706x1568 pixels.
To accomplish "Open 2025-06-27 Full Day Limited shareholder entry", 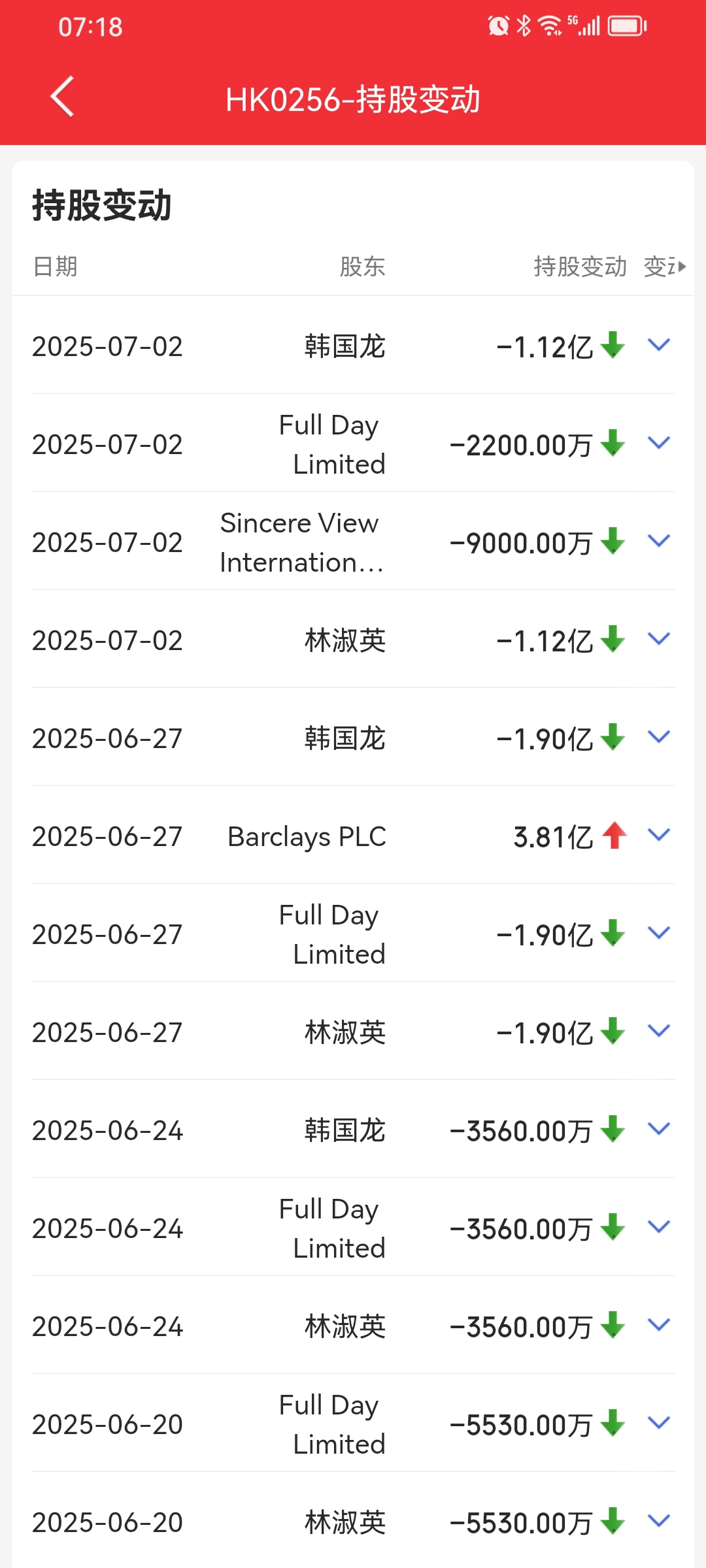I will 332,934.
